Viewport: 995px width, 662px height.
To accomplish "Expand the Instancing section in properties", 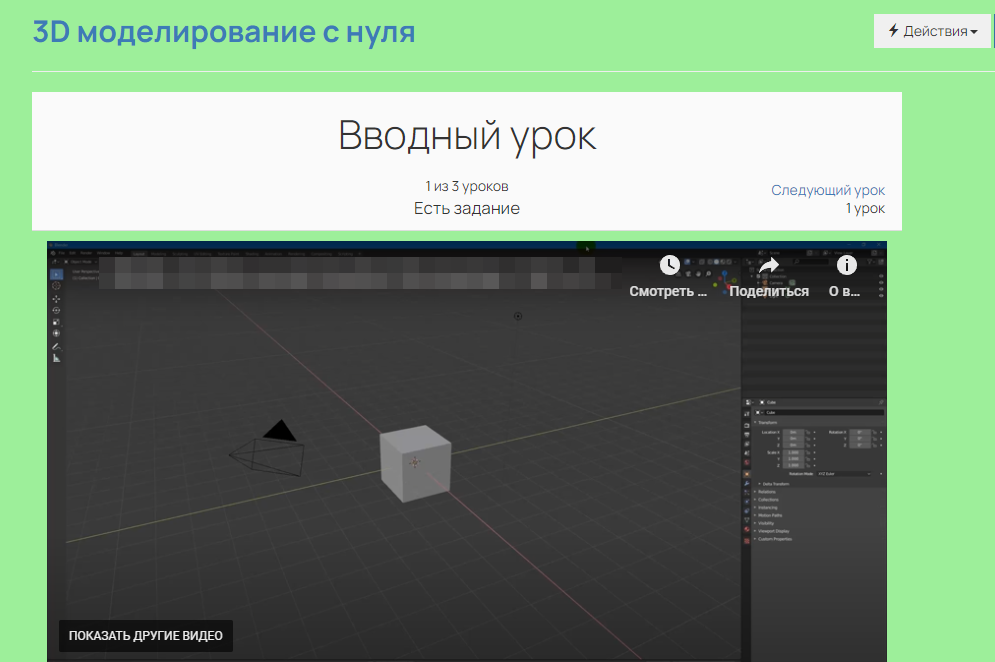I will coord(767,508).
